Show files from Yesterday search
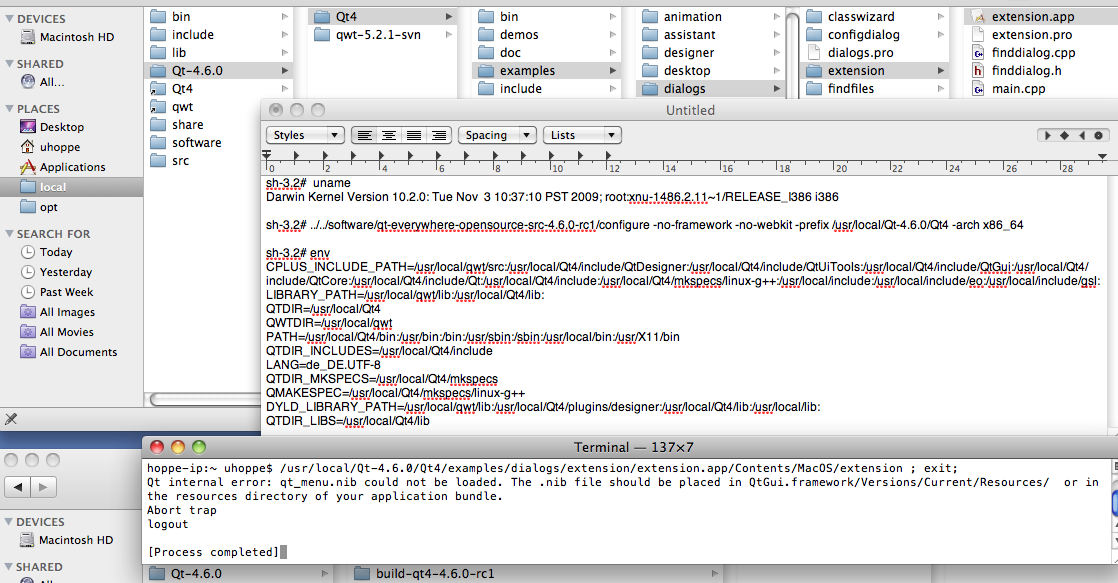 coord(57,272)
